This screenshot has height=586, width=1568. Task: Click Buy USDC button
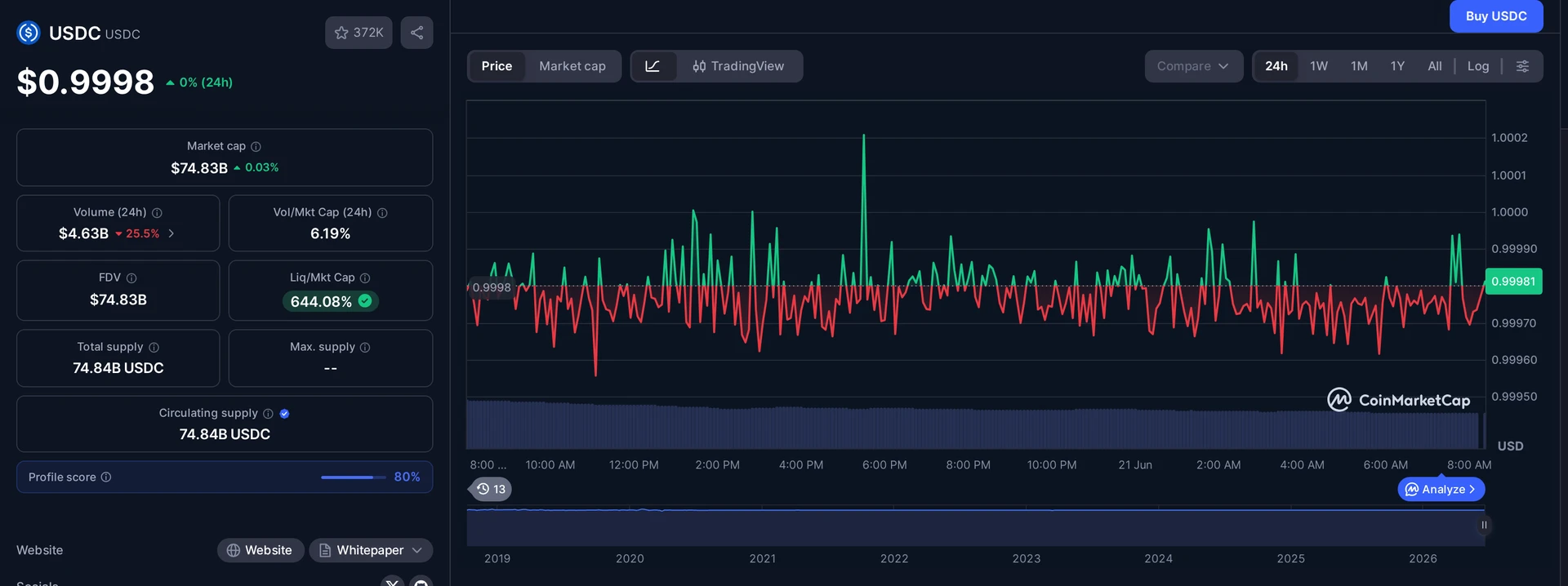(1496, 16)
